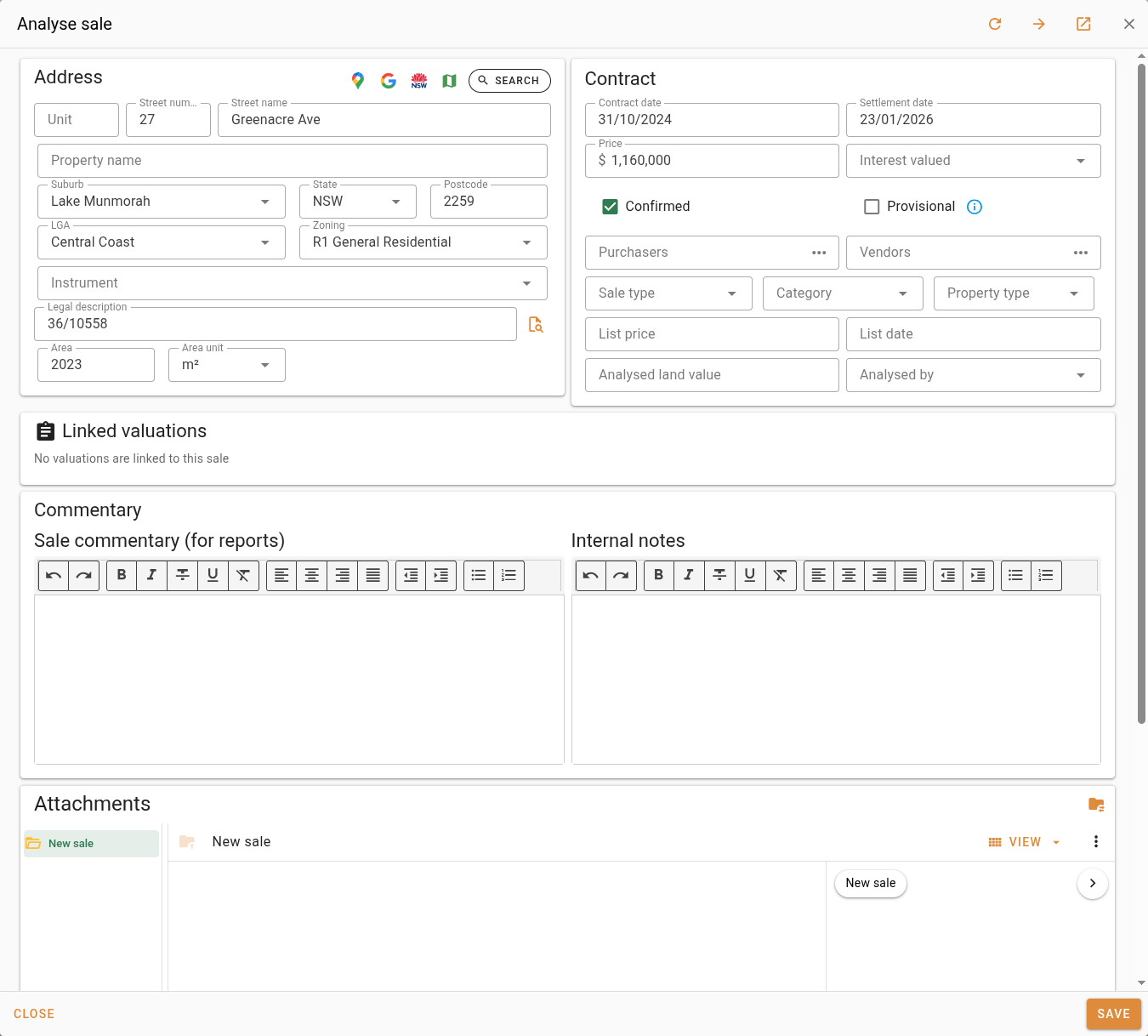Open the Attachments three-dot more menu

pyautogui.click(x=1096, y=842)
